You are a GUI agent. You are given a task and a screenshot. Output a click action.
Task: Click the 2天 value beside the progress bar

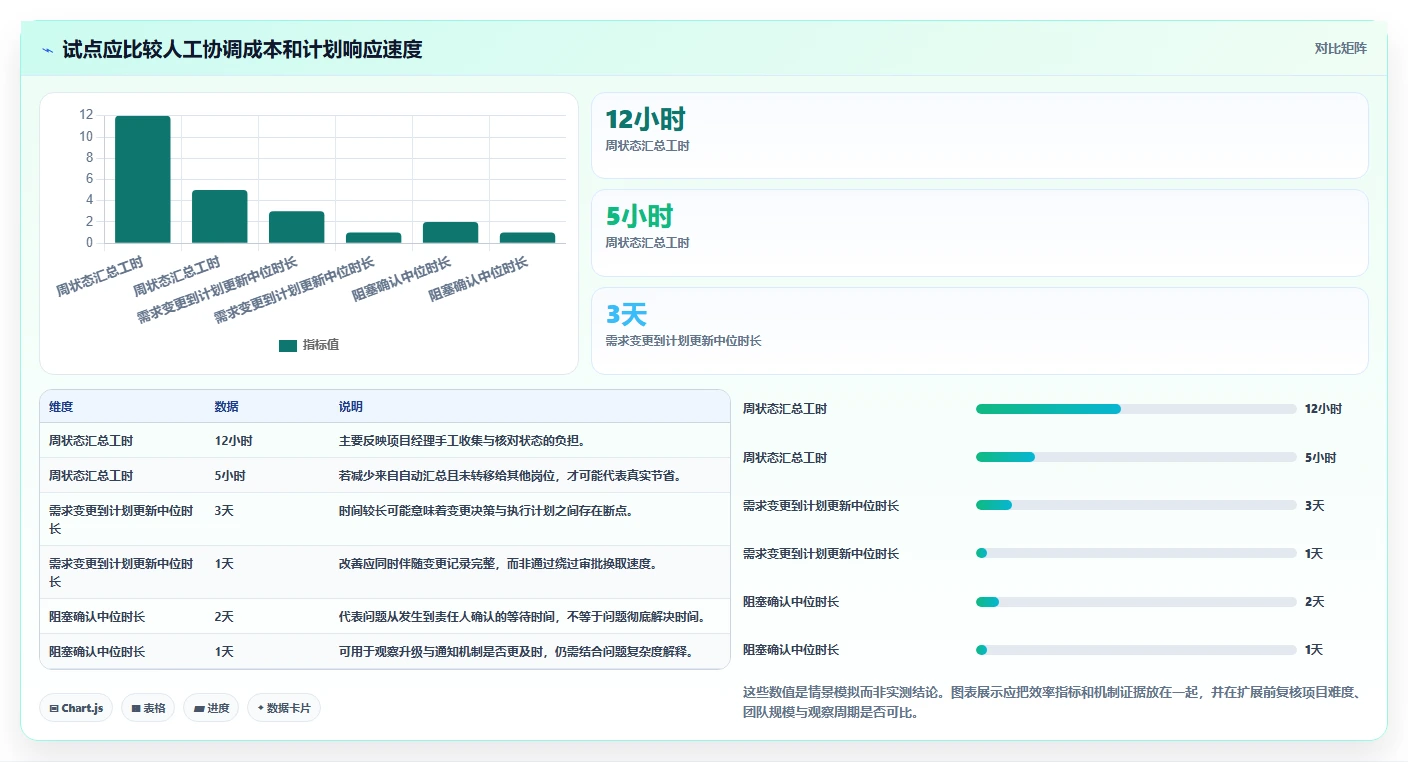[x=1314, y=602]
